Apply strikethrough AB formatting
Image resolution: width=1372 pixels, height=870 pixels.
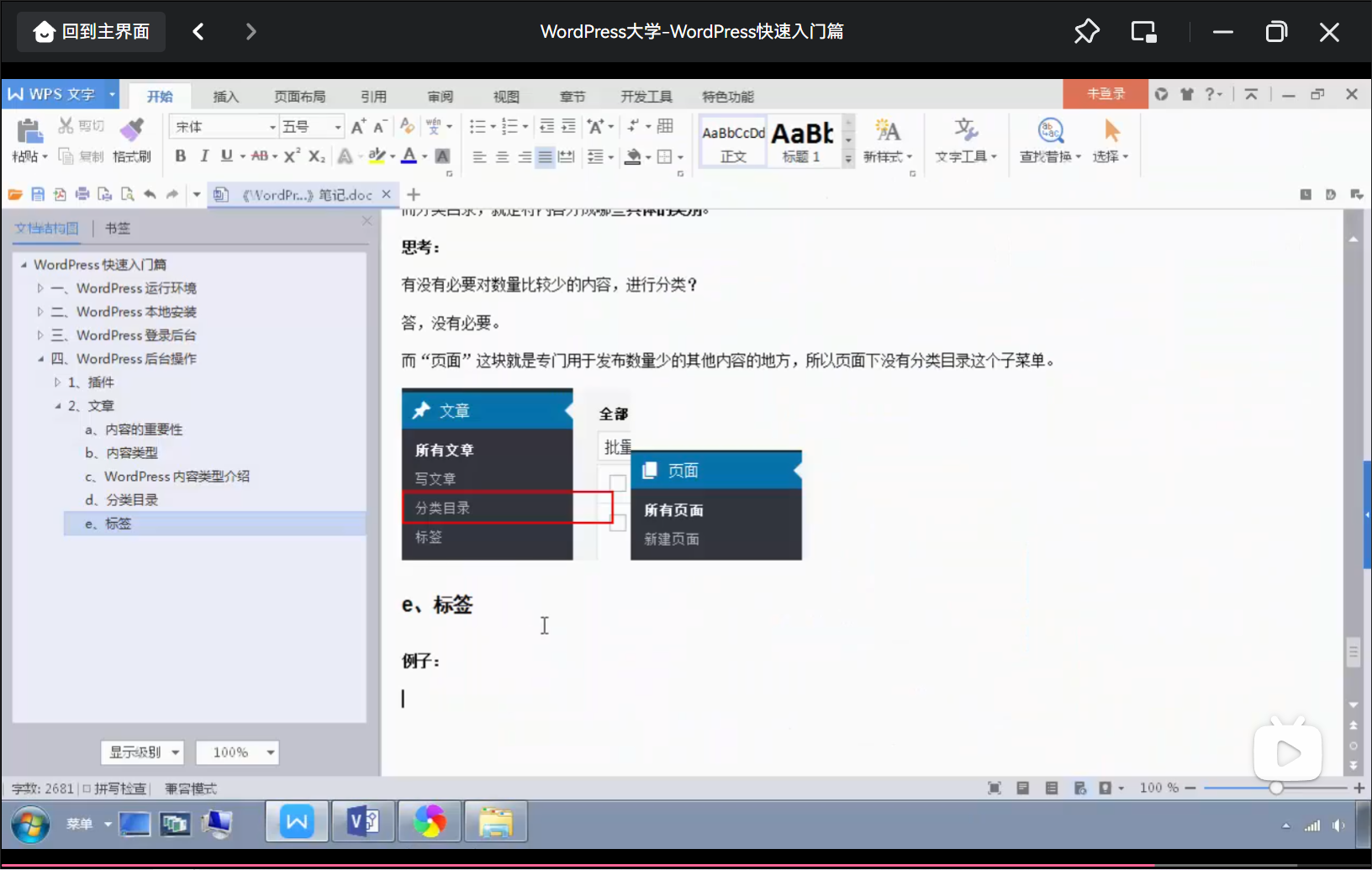click(260, 156)
